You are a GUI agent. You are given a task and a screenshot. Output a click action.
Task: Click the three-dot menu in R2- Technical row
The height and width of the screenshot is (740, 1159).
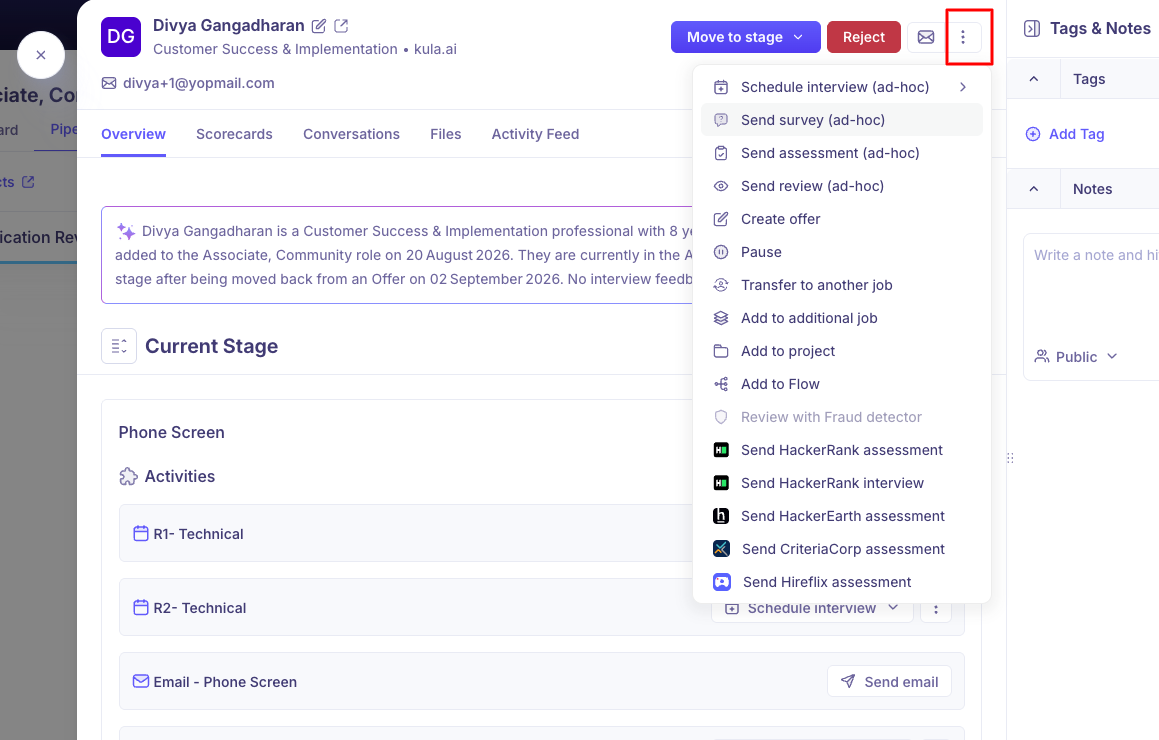tap(936, 609)
